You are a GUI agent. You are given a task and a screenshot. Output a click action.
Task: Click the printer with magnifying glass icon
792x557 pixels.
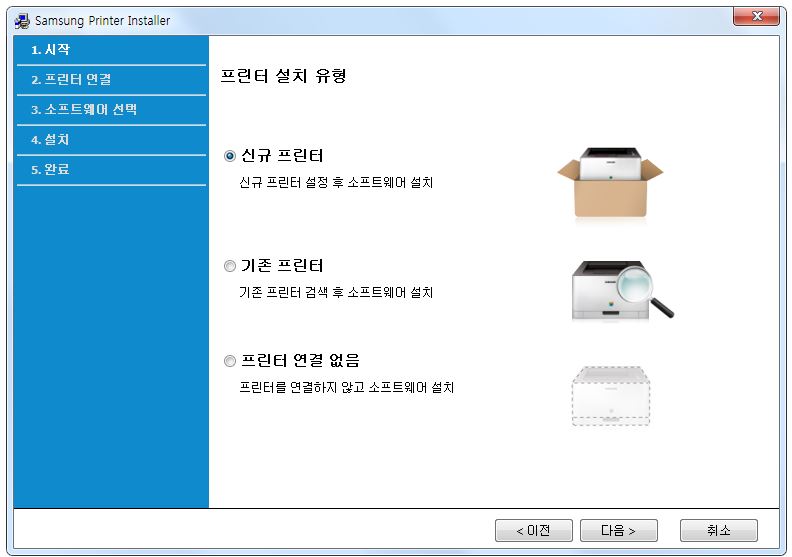(x=622, y=290)
